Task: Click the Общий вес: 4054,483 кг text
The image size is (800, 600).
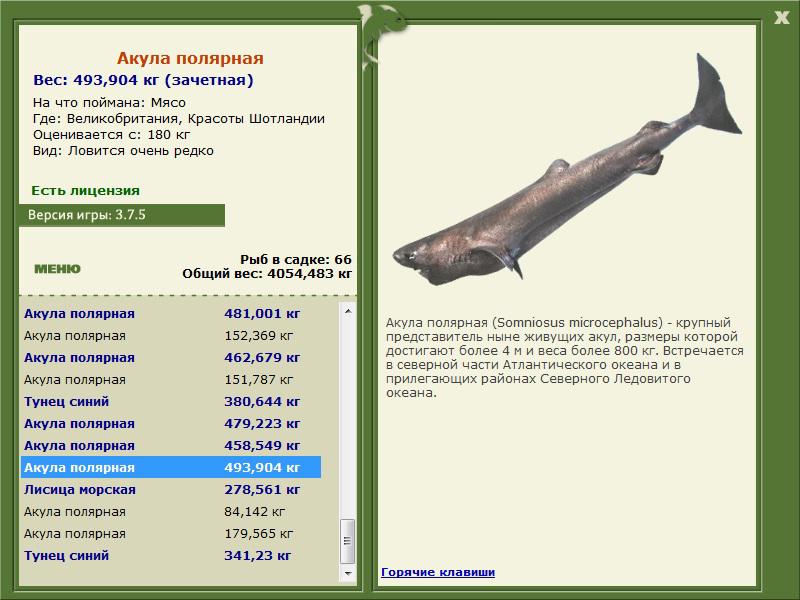Action: coord(267,273)
